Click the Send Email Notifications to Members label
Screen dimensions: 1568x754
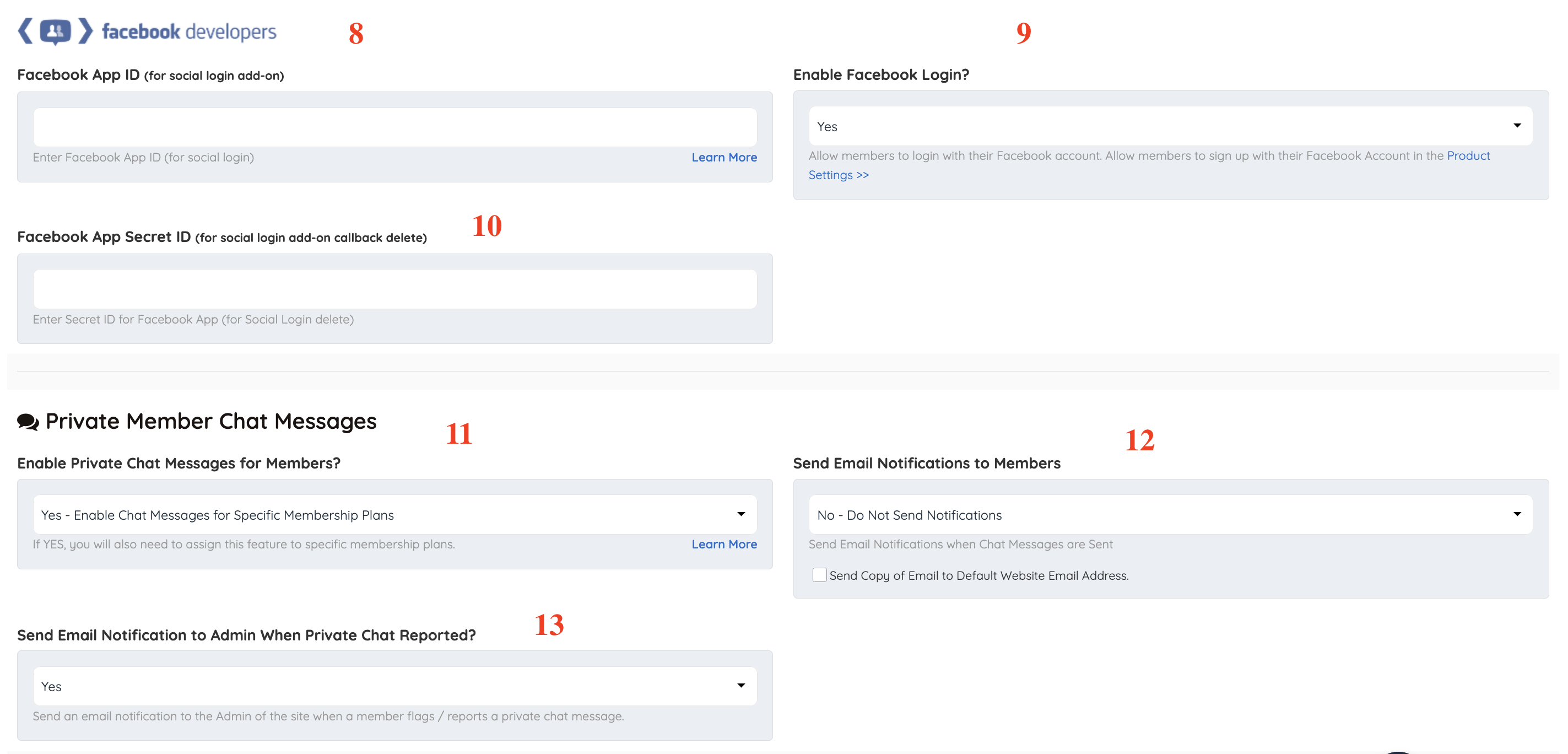[927, 463]
